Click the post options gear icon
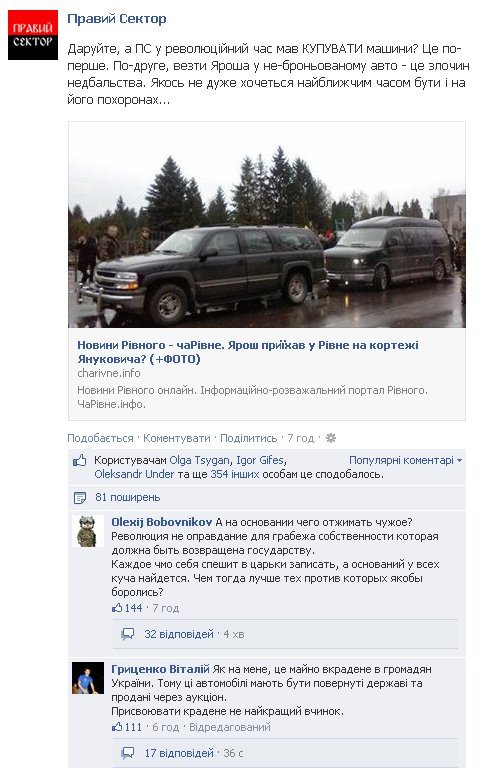498x768 pixels. tap(331, 438)
